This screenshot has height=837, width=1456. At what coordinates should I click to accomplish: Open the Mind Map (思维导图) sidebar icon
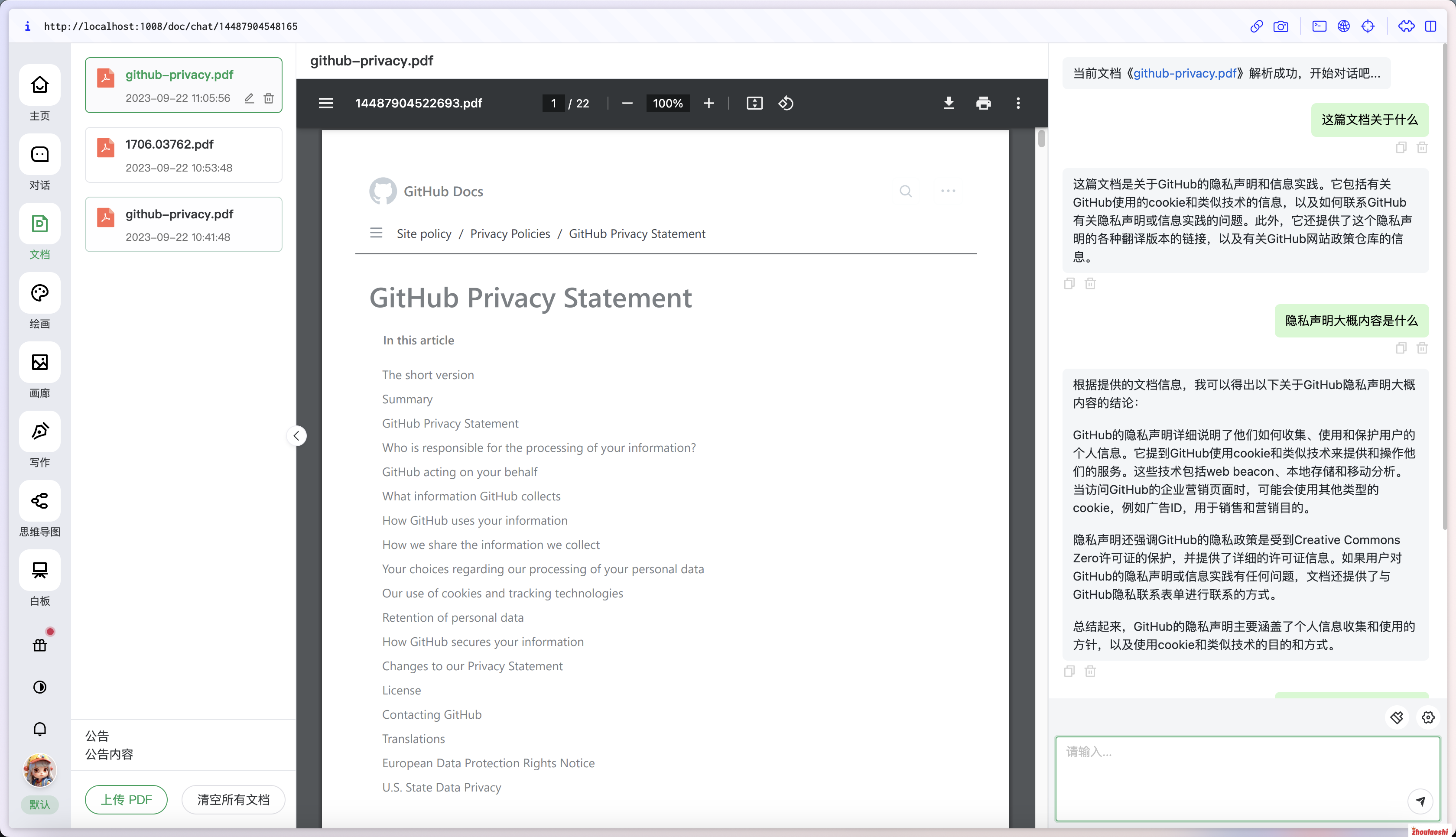click(x=40, y=501)
